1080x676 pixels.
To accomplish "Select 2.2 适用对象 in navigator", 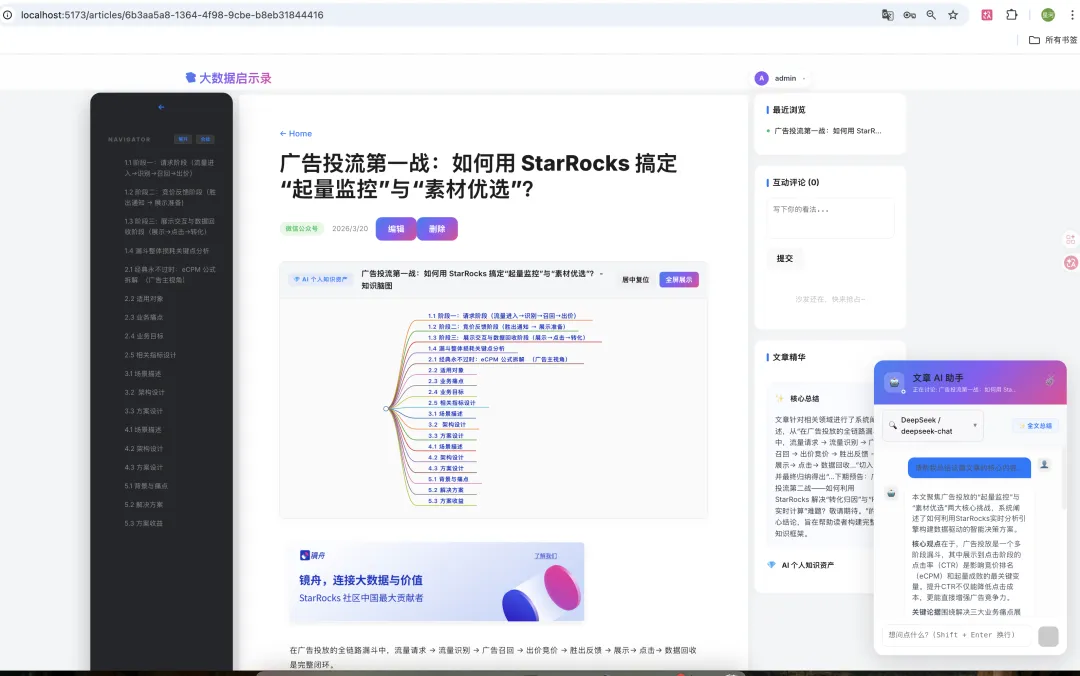I will 144,299.
